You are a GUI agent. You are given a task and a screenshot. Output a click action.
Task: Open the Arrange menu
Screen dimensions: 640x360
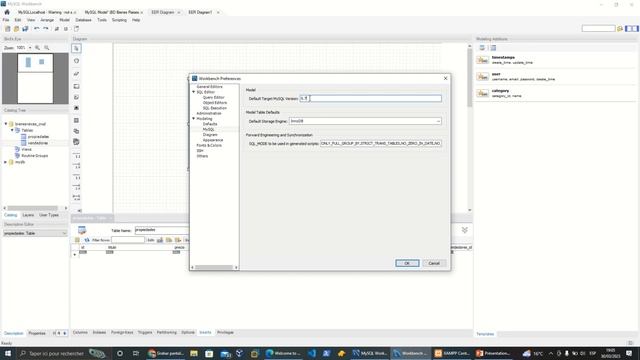47,20
